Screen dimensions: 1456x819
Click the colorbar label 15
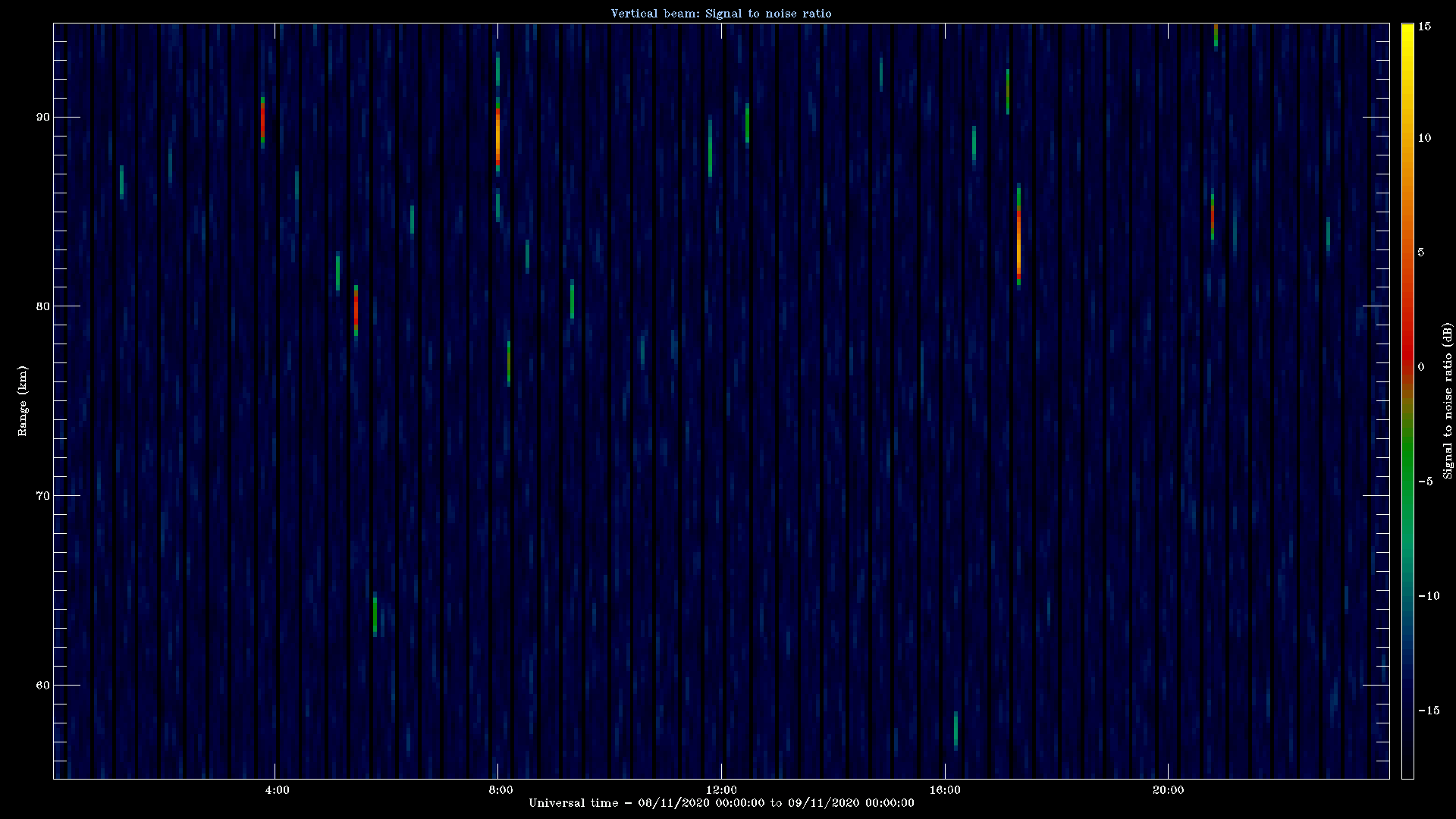coord(1424,27)
